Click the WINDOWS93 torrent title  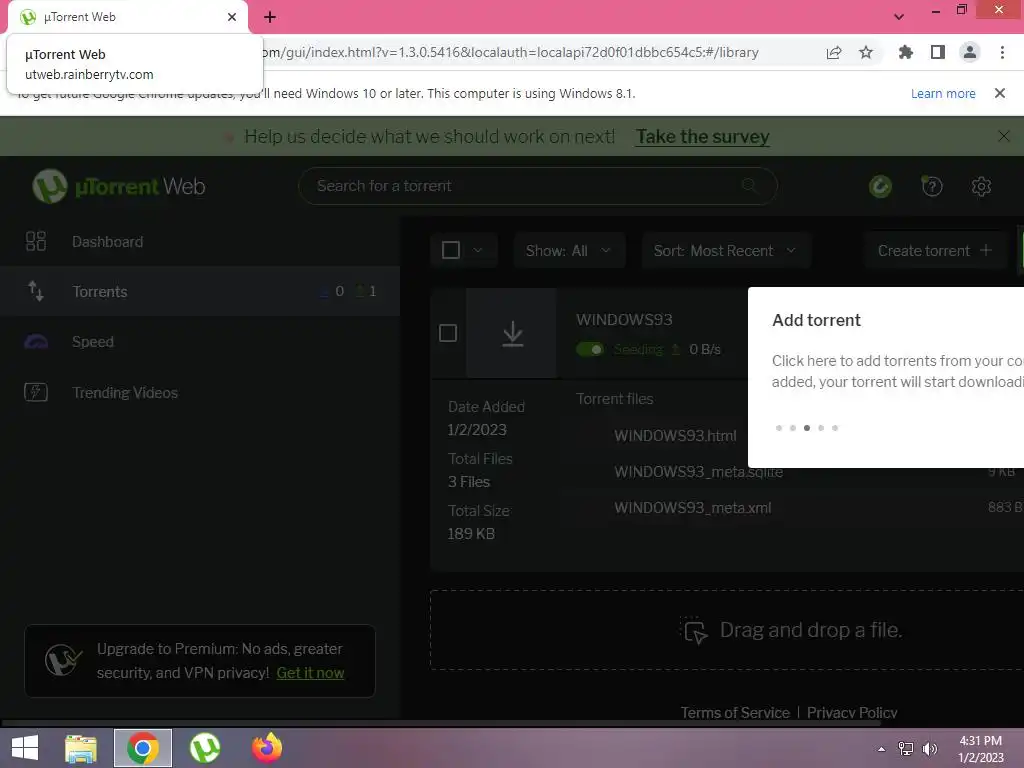[624, 319]
